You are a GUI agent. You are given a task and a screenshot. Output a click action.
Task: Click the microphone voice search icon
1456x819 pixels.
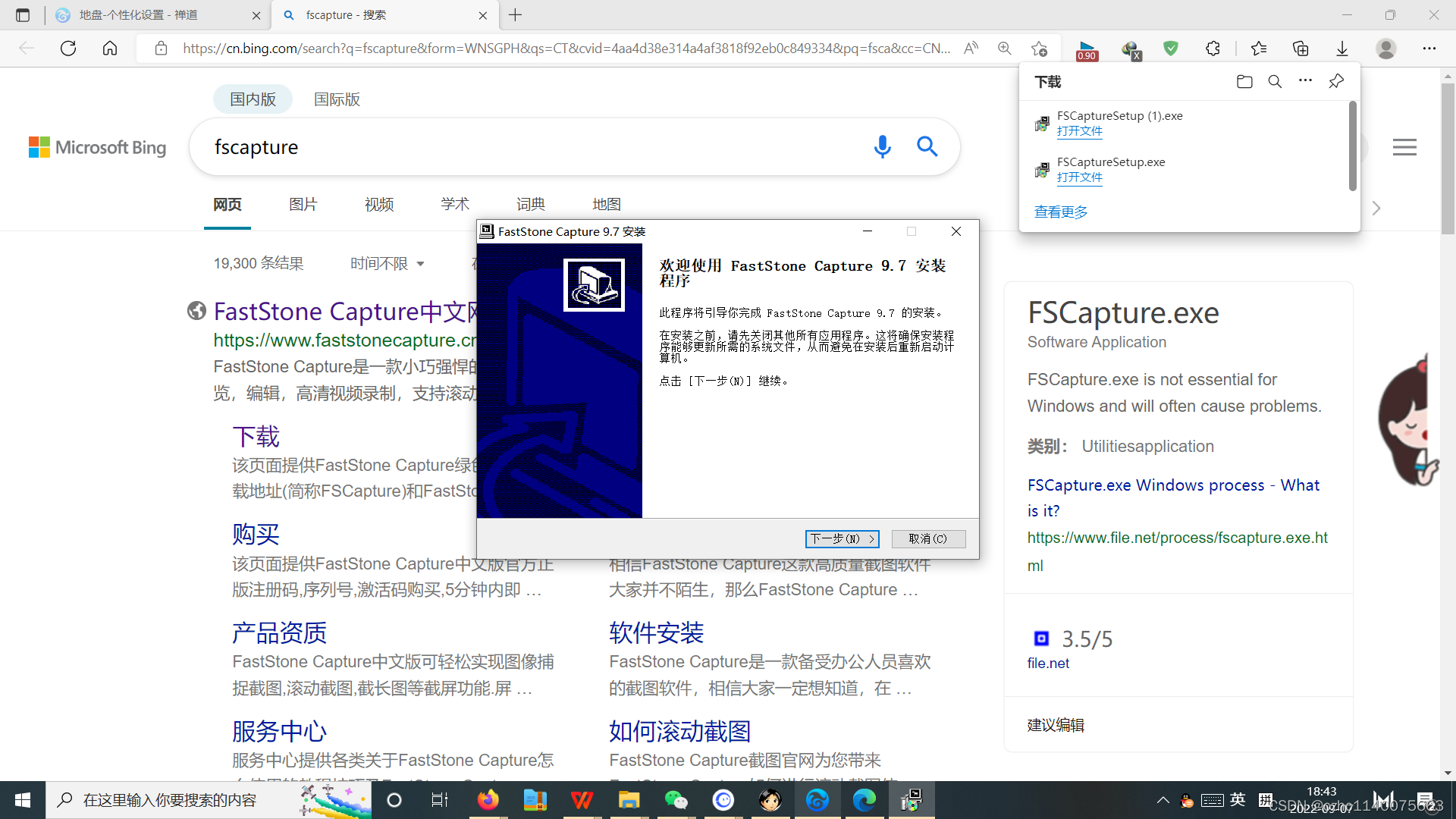(x=882, y=146)
